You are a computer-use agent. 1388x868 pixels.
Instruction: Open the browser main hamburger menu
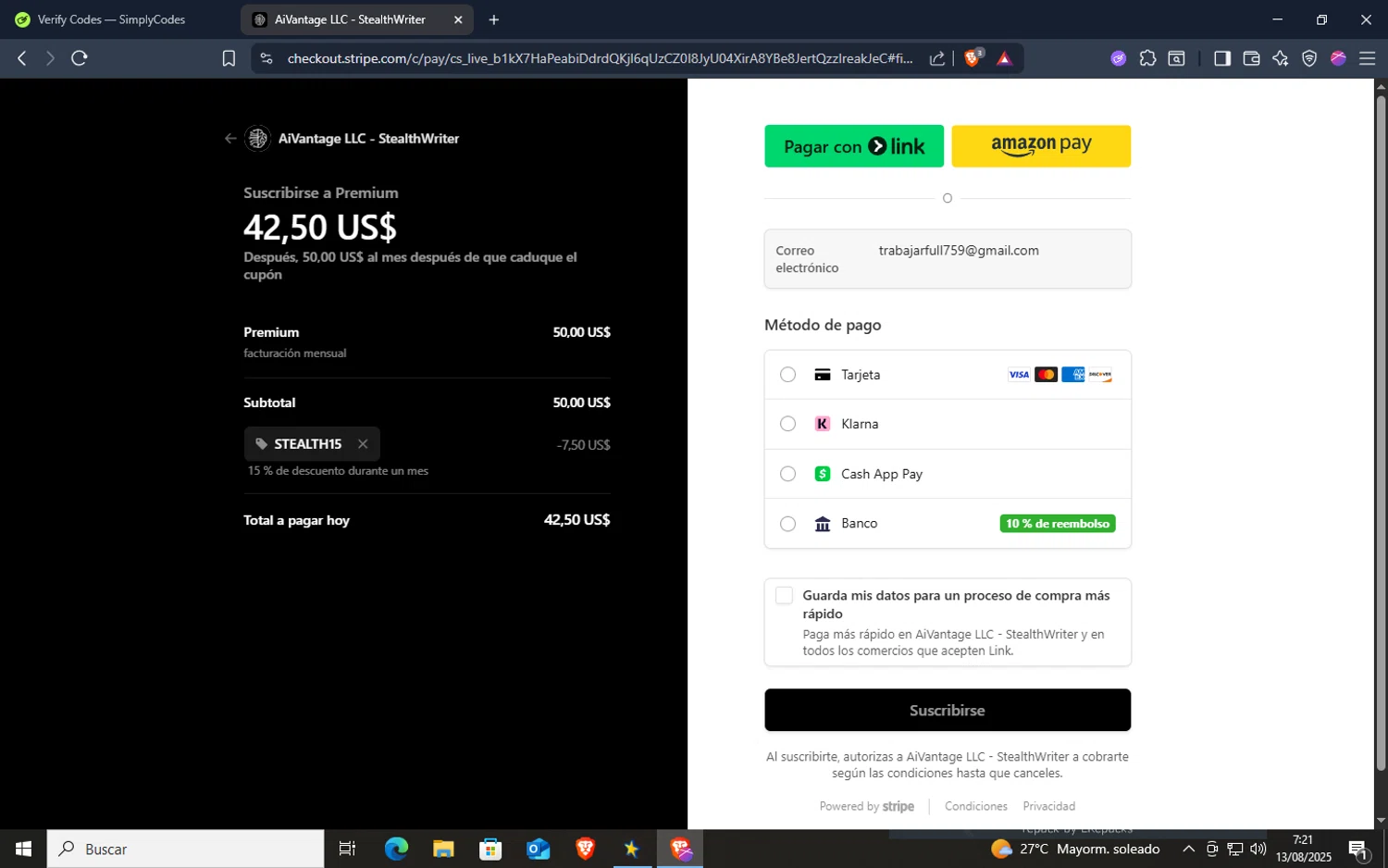pos(1367,58)
